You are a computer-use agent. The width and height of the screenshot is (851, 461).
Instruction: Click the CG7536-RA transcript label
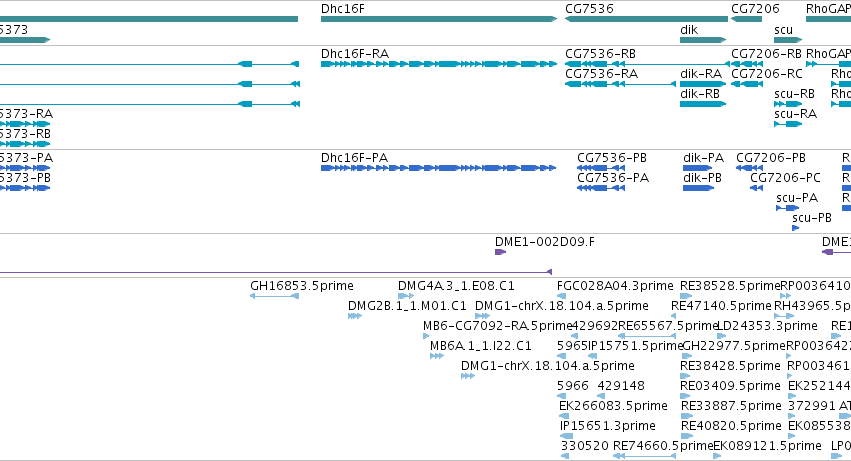[601, 73]
